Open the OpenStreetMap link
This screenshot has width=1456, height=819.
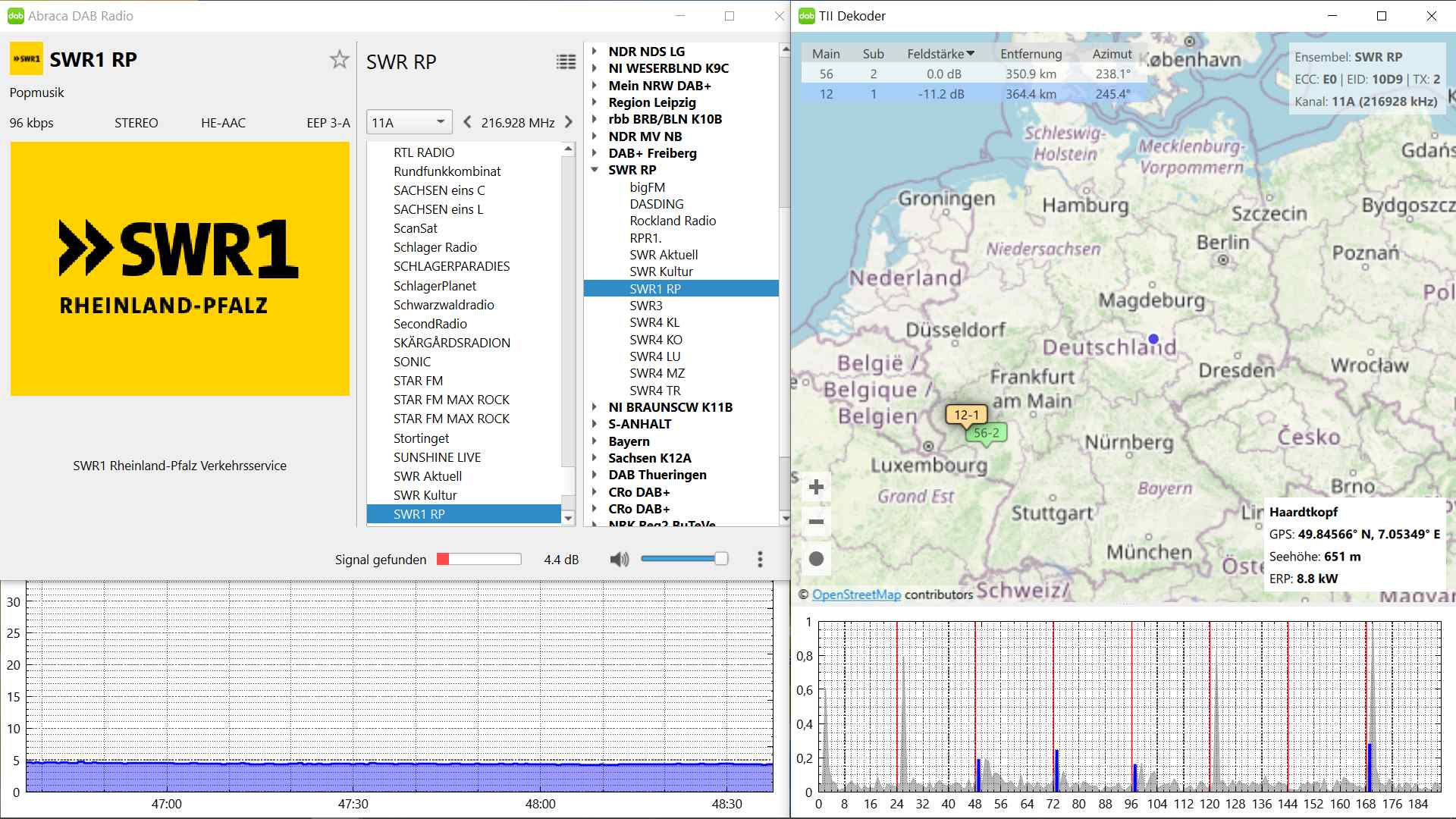856,595
